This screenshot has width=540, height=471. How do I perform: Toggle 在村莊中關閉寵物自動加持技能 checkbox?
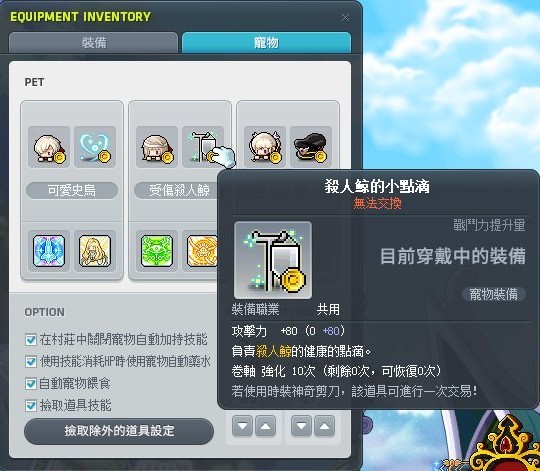[31, 340]
